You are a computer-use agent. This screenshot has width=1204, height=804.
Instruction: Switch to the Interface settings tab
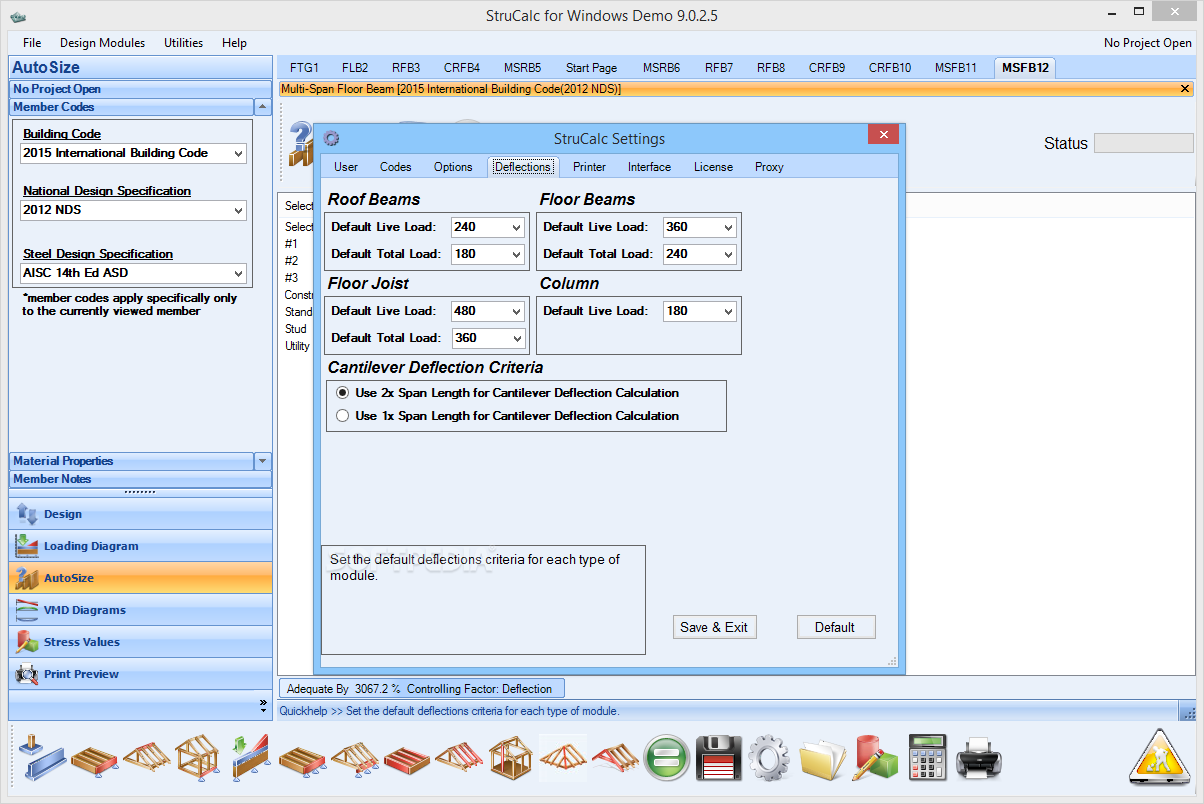(650, 167)
